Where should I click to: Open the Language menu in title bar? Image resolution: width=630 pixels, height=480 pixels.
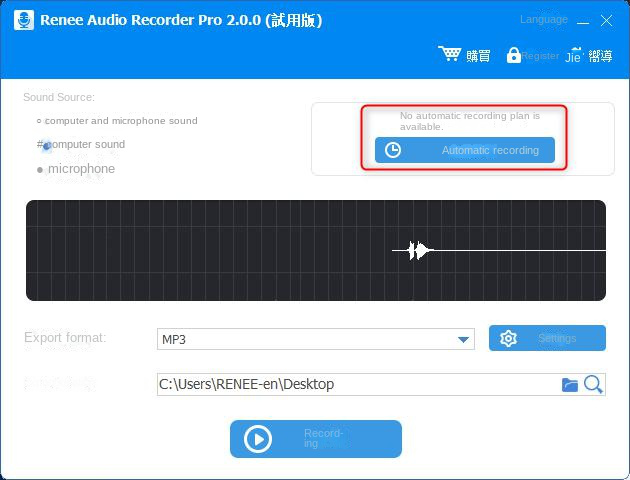click(x=544, y=20)
